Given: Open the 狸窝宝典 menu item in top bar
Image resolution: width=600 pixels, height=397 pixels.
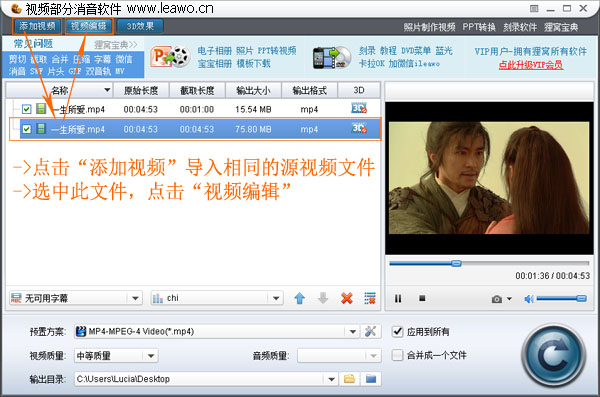Looking at the screenshot, I should (561, 27).
